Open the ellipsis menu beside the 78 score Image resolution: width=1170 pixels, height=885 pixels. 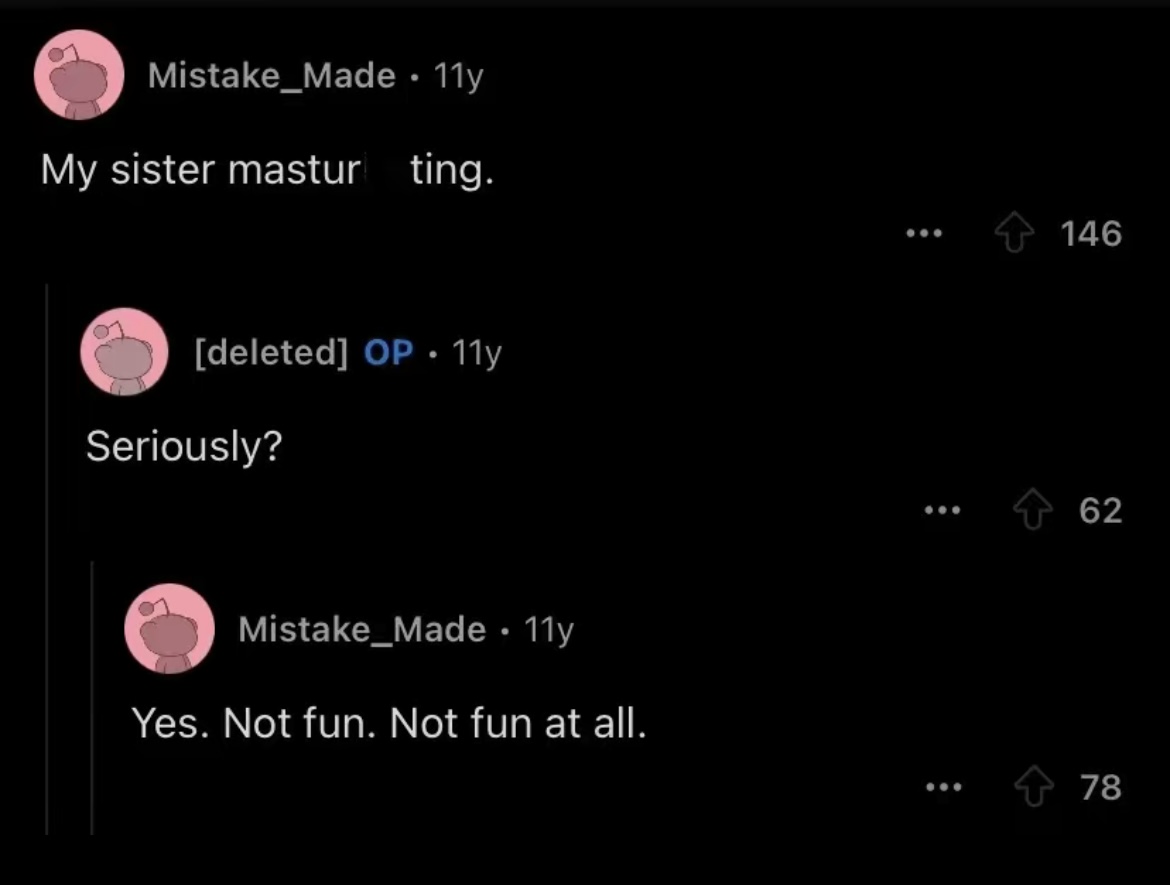942,788
